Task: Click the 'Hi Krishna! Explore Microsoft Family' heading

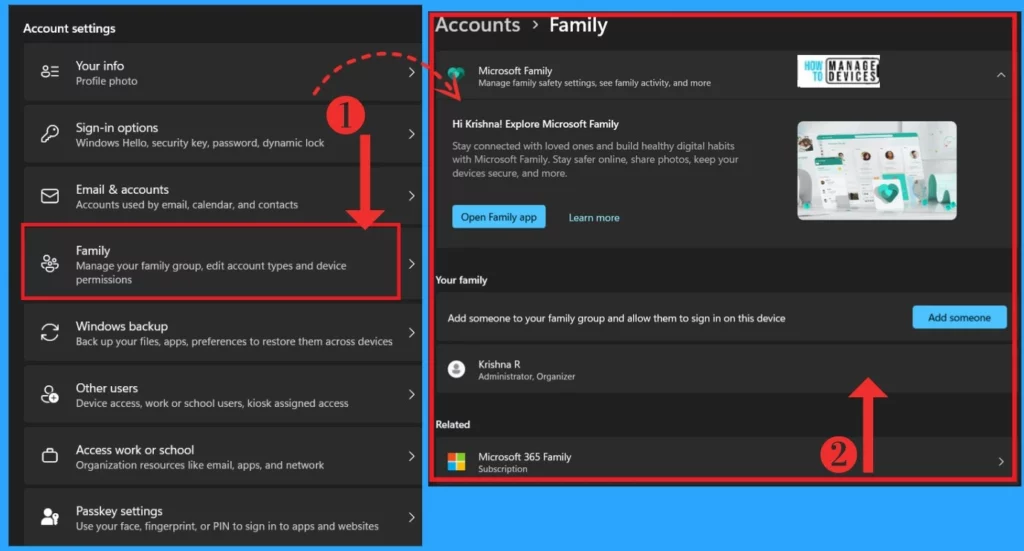Action: (x=535, y=124)
